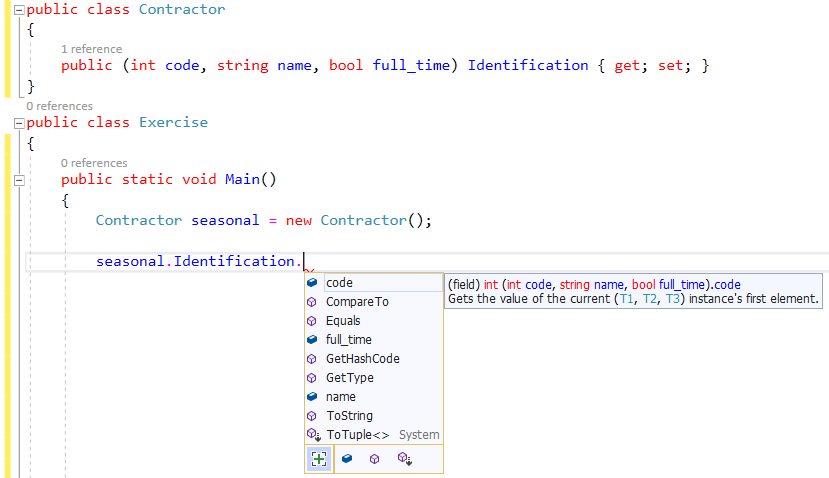Click 'set;' accessor in Identification property
829x478 pixels.
(674, 66)
